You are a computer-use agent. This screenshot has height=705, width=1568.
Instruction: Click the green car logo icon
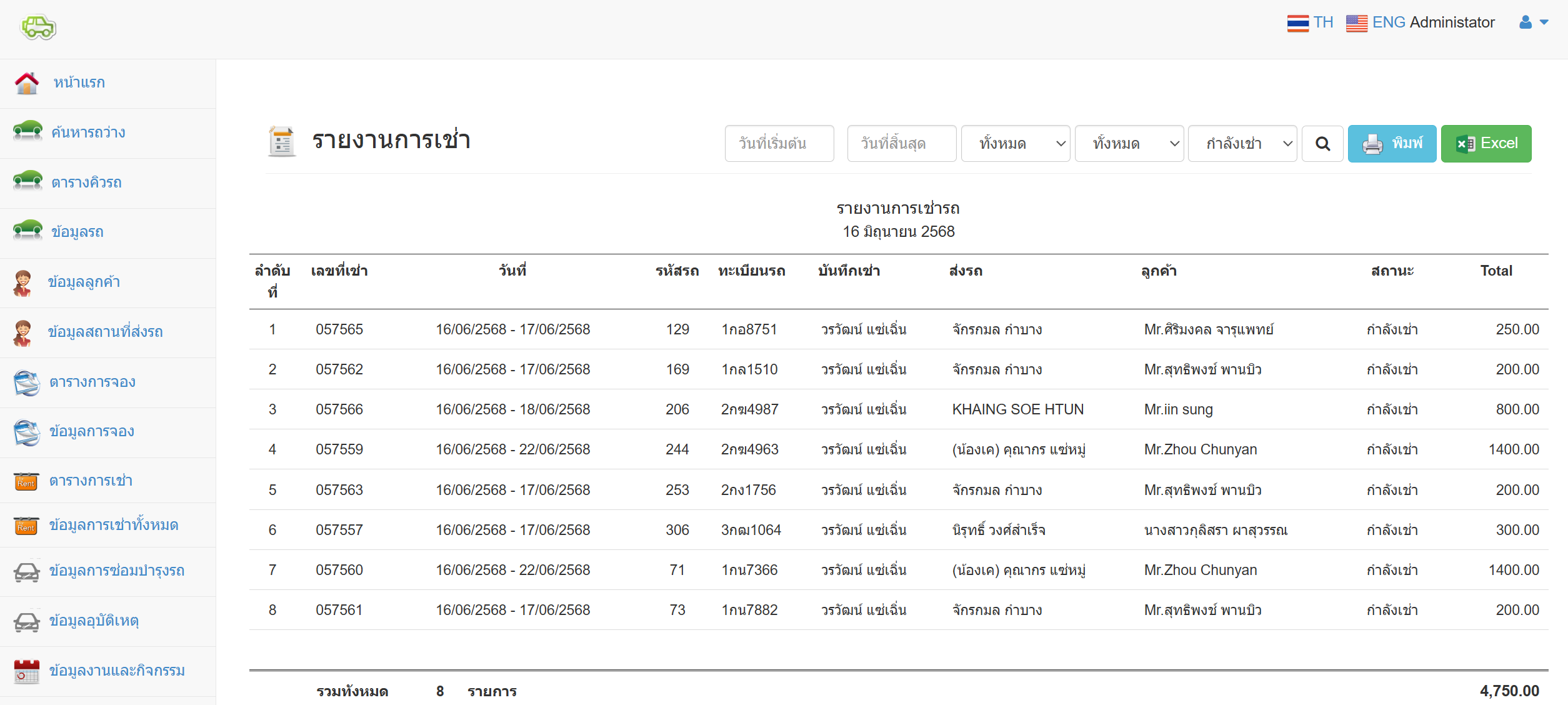coord(39,27)
